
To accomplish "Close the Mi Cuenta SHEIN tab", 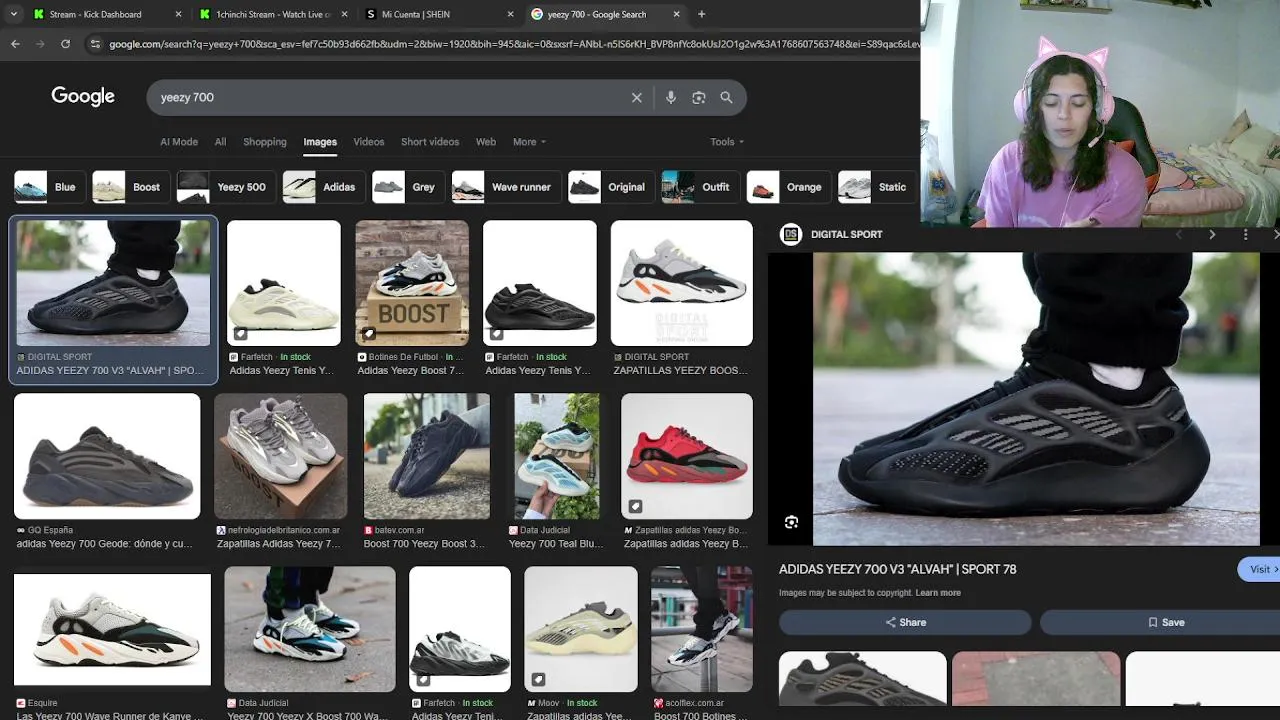I will pyautogui.click(x=510, y=14).
